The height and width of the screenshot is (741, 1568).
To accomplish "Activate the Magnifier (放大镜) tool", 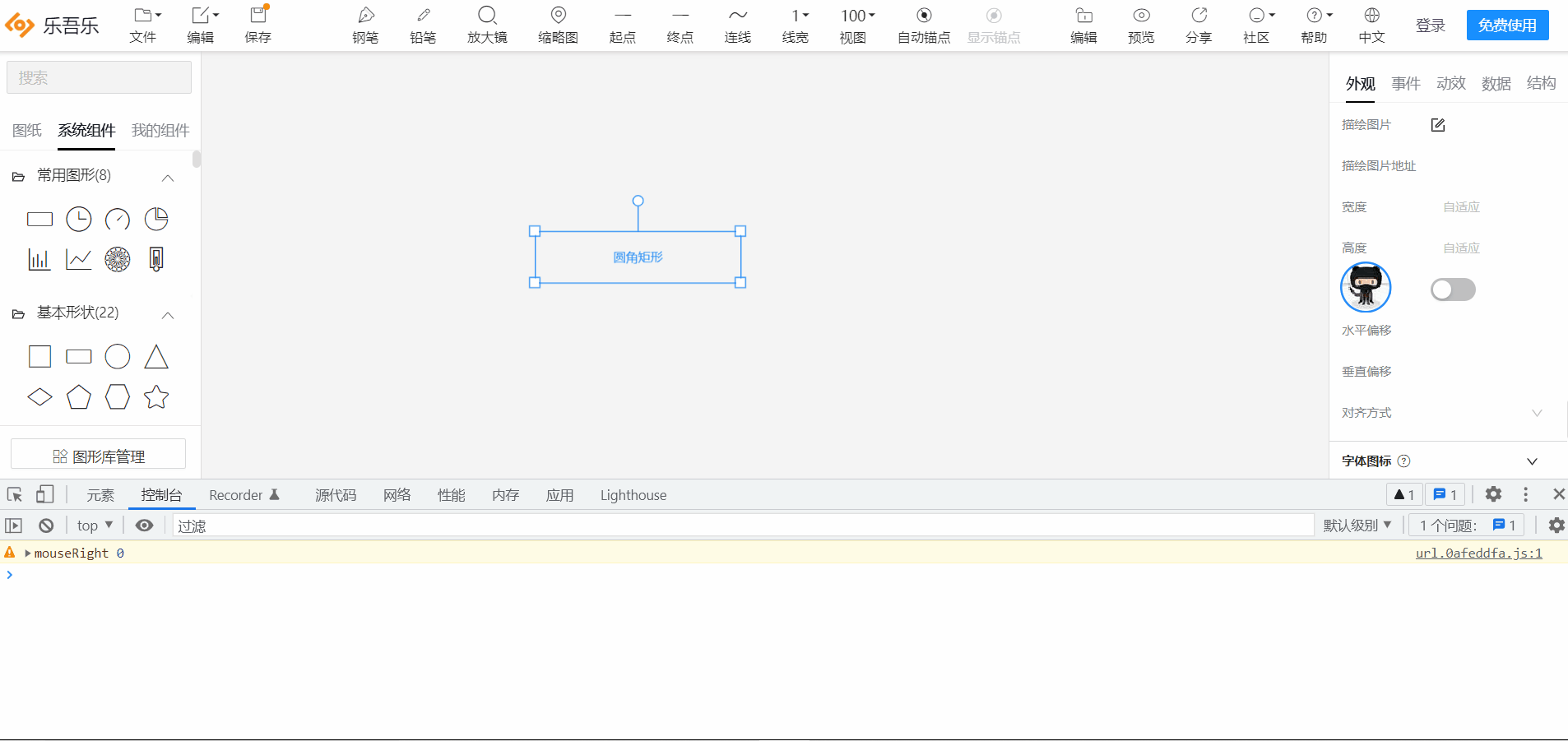I will (x=487, y=23).
